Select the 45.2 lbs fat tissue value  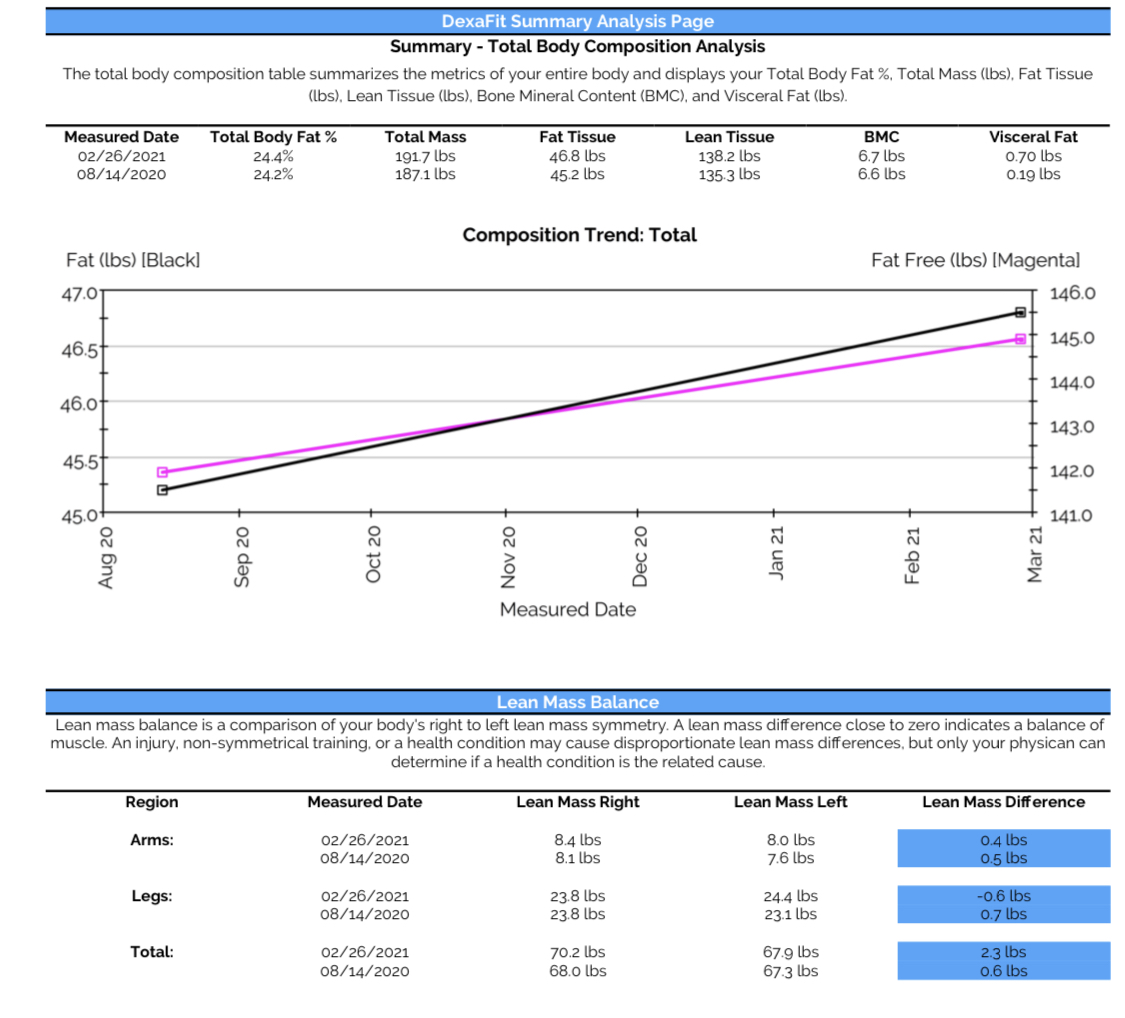pyautogui.click(x=578, y=174)
